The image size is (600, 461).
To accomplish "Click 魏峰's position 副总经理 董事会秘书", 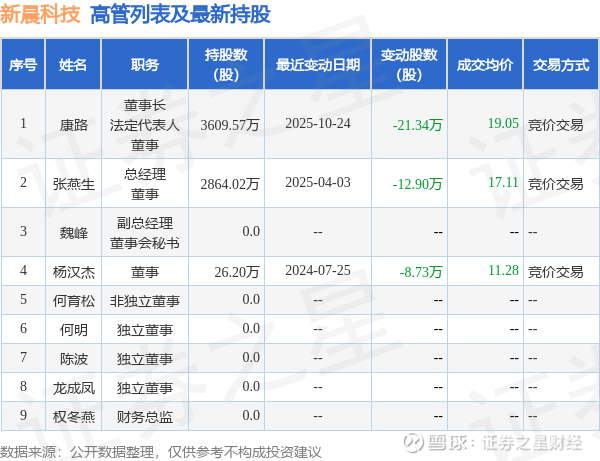I will (145, 233).
